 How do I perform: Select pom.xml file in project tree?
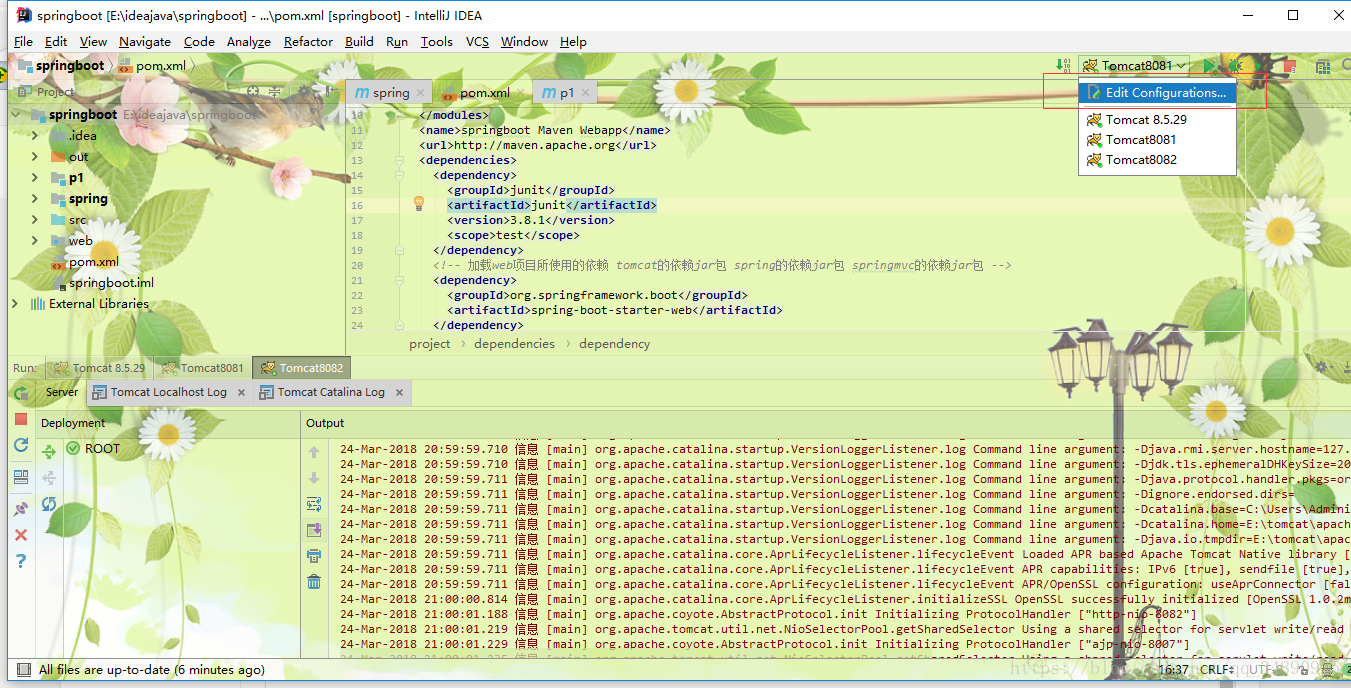tap(94, 262)
